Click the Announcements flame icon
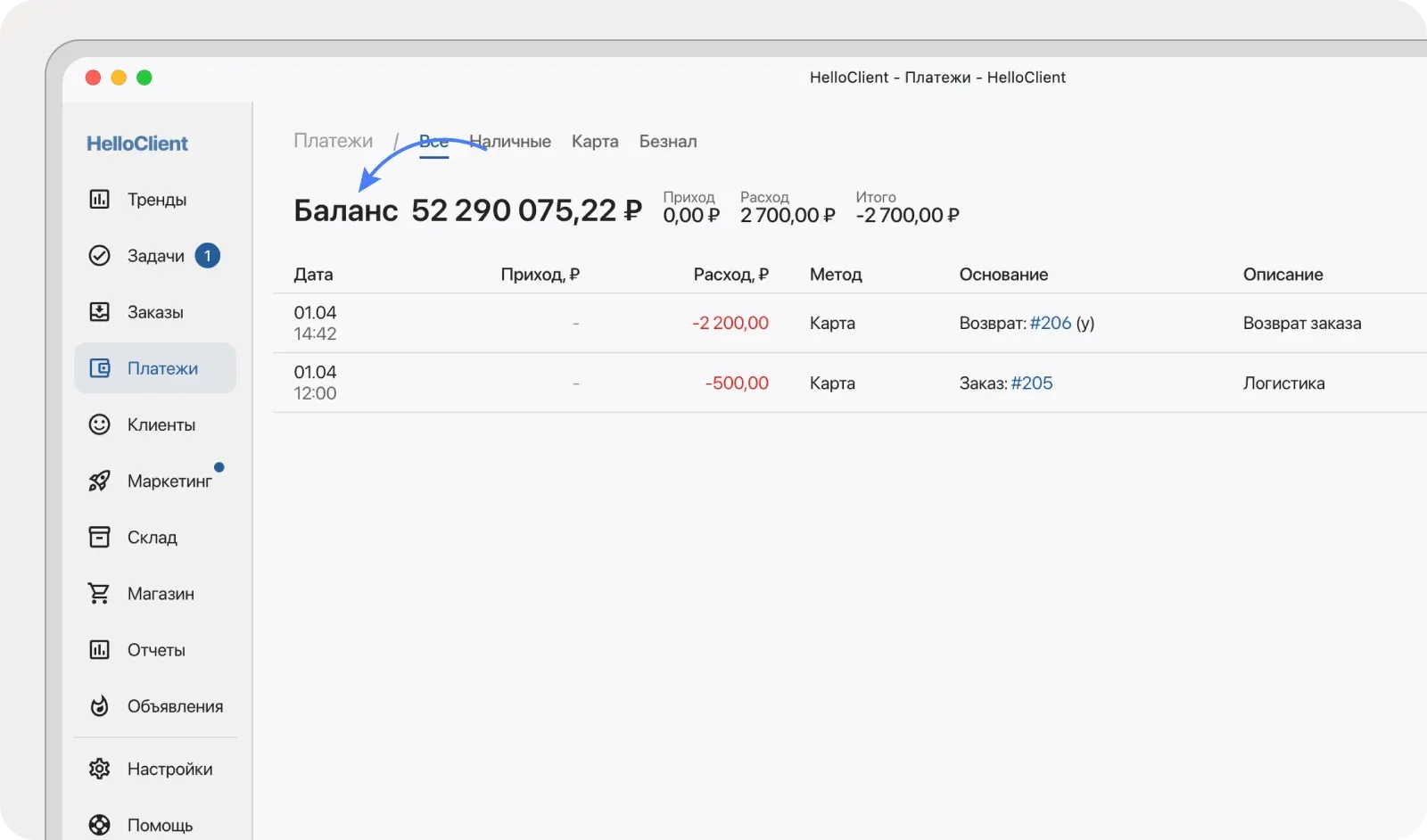1427x840 pixels. tap(99, 706)
